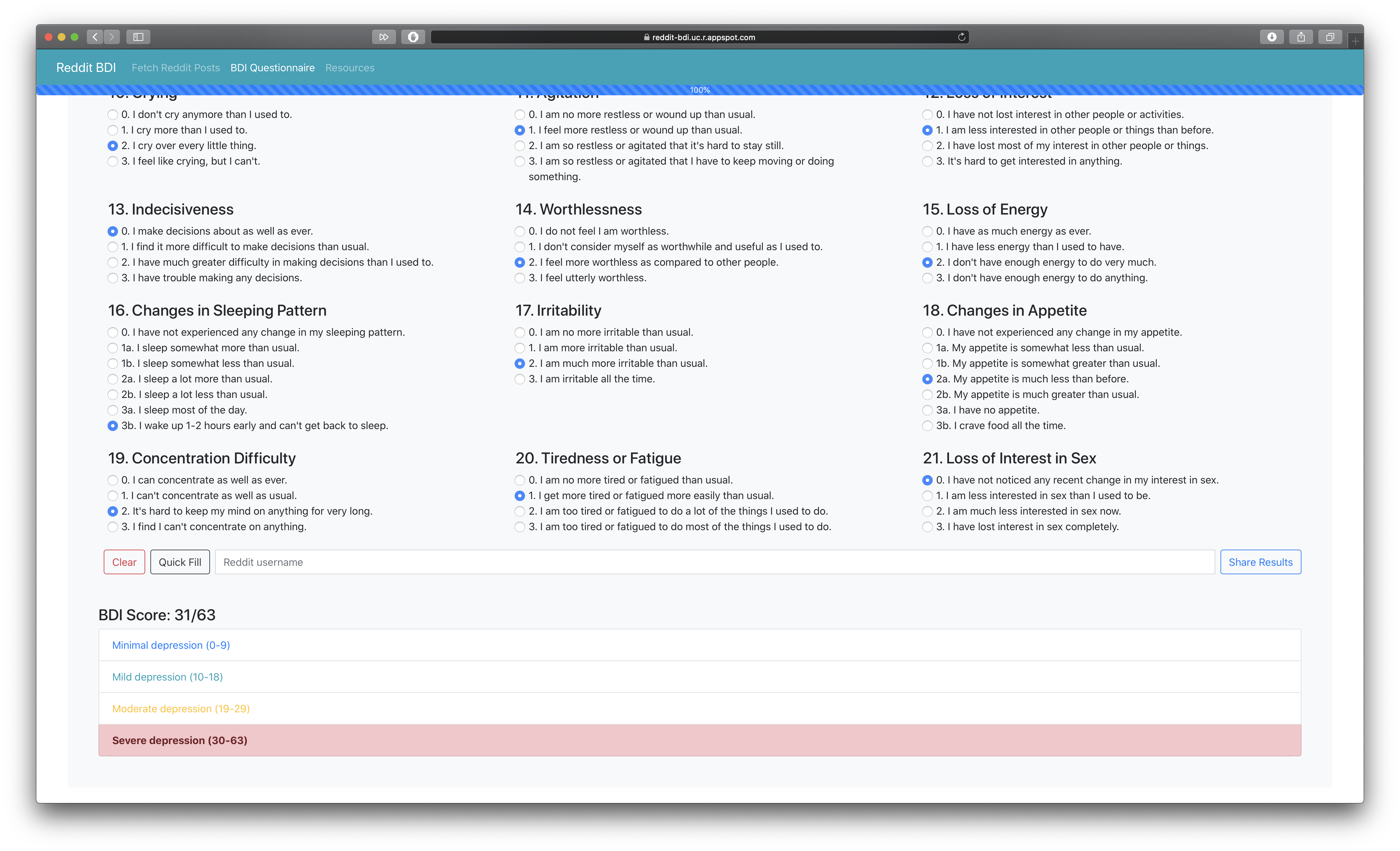The height and width of the screenshot is (851, 1400).
Task: Click the Safari forward arrow button
Action: pos(112,37)
